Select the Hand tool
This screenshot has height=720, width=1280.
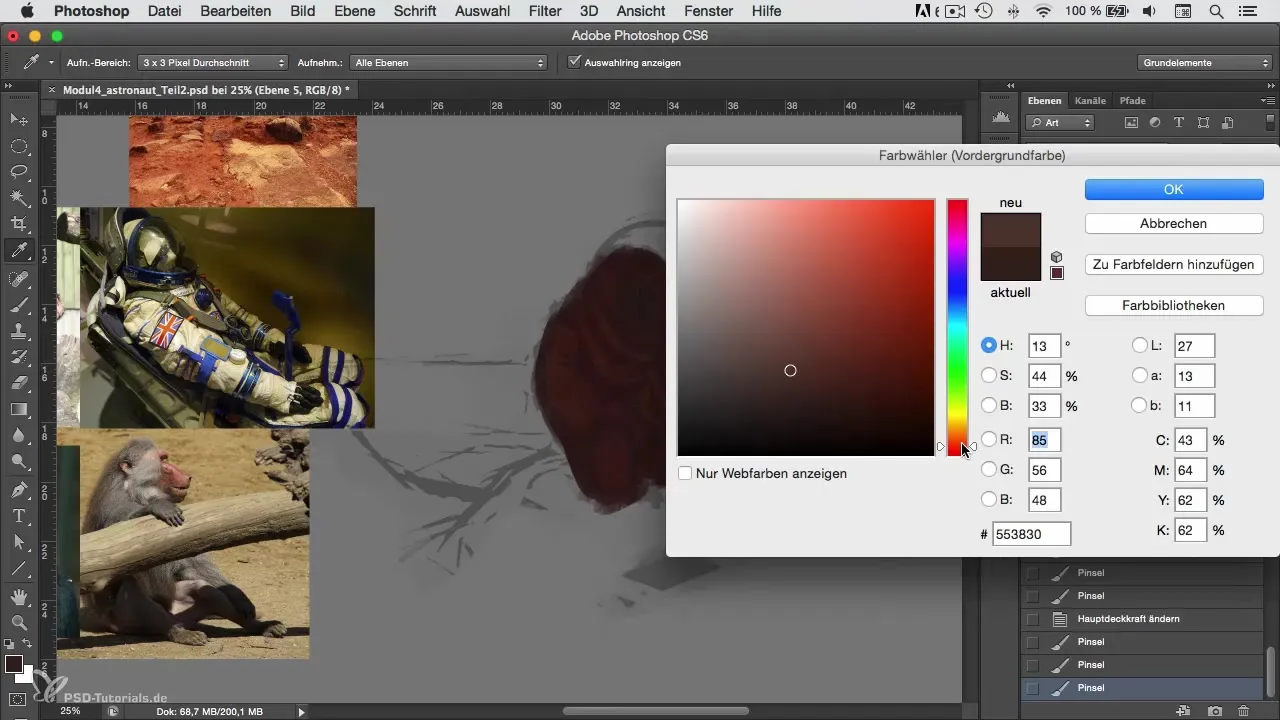point(19,597)
